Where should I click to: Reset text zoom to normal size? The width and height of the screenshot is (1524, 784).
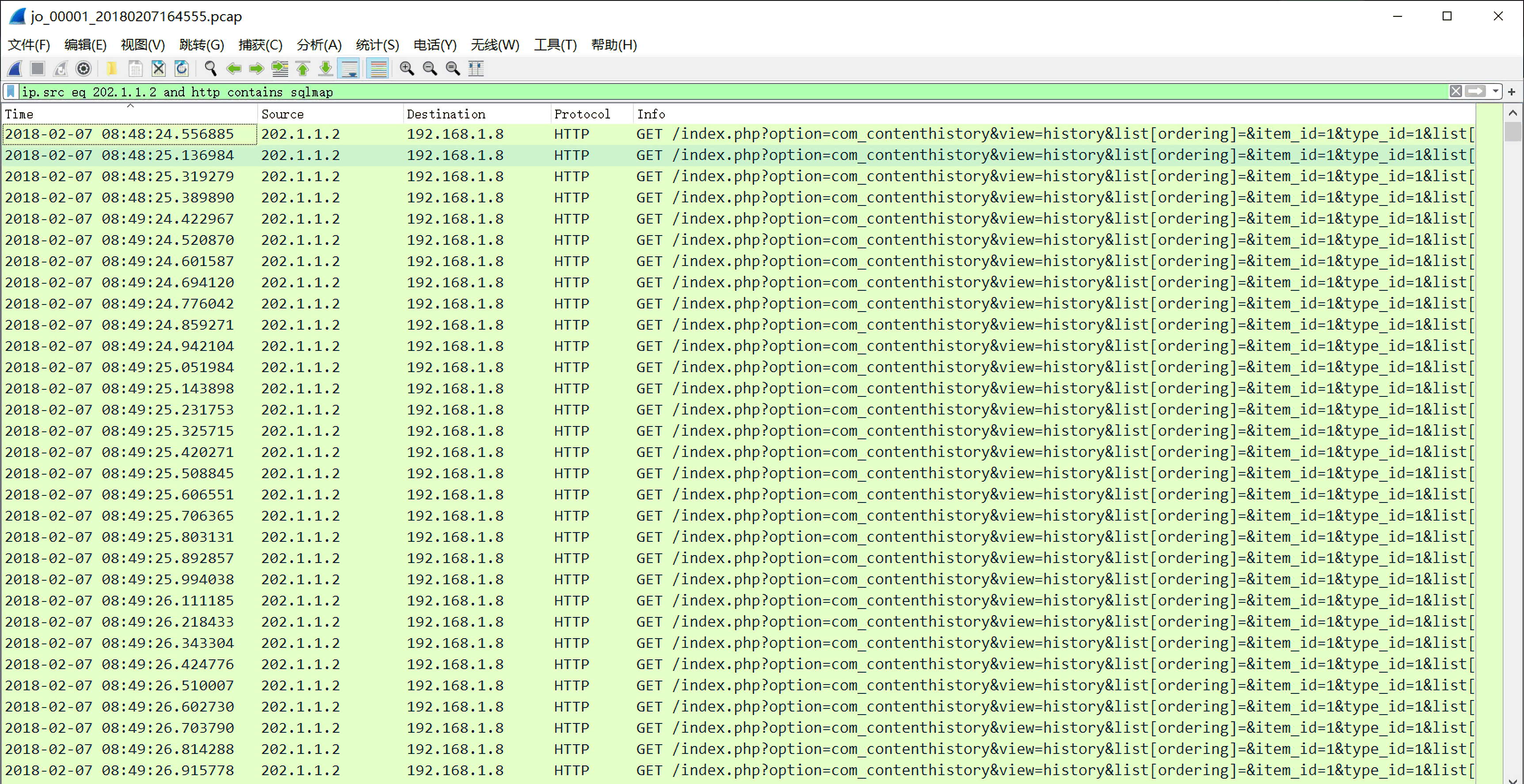point(453,69)
